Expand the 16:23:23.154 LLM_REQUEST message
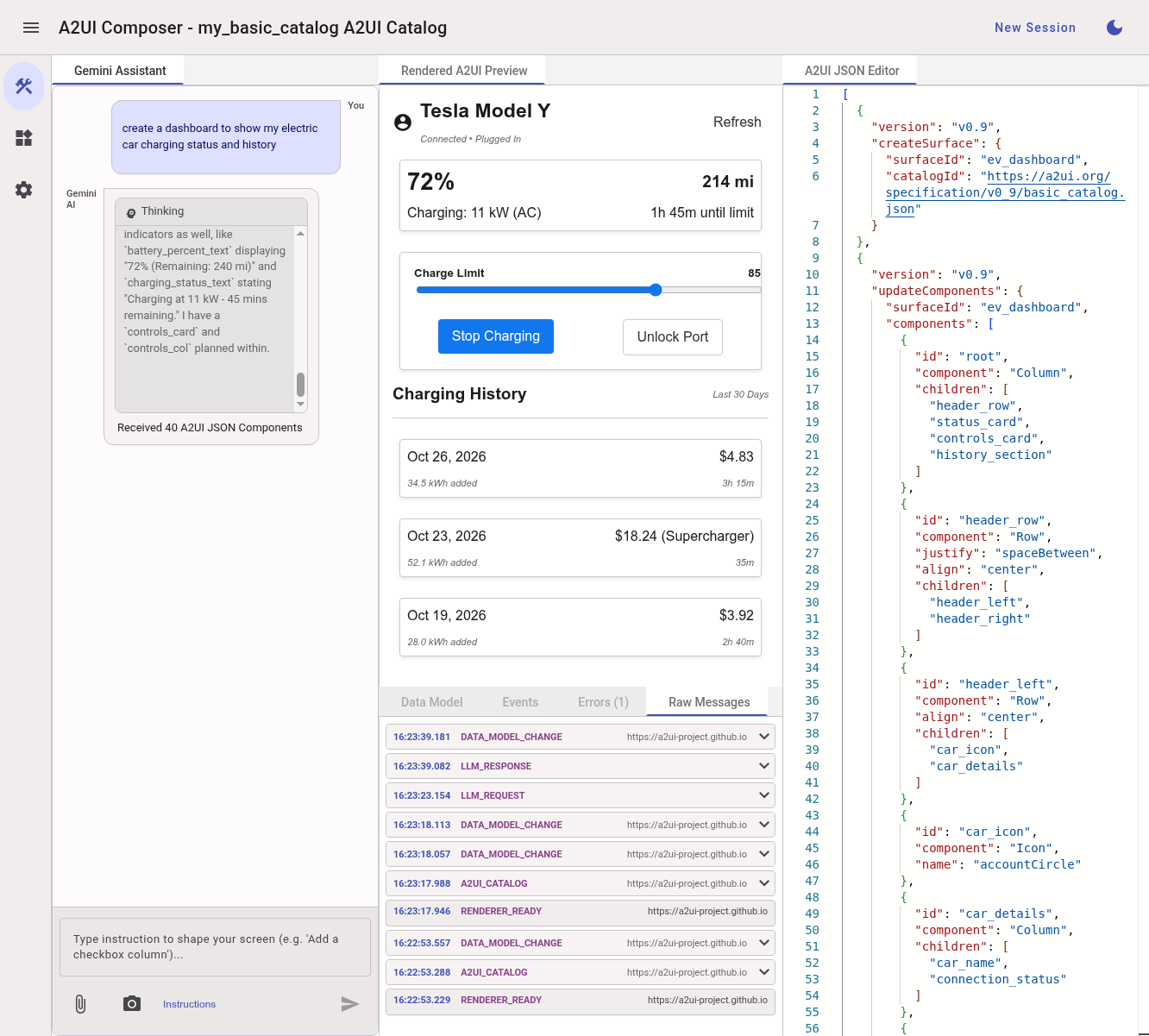The width and height of the screenshot is (1149, 1036). pos(581,795)
